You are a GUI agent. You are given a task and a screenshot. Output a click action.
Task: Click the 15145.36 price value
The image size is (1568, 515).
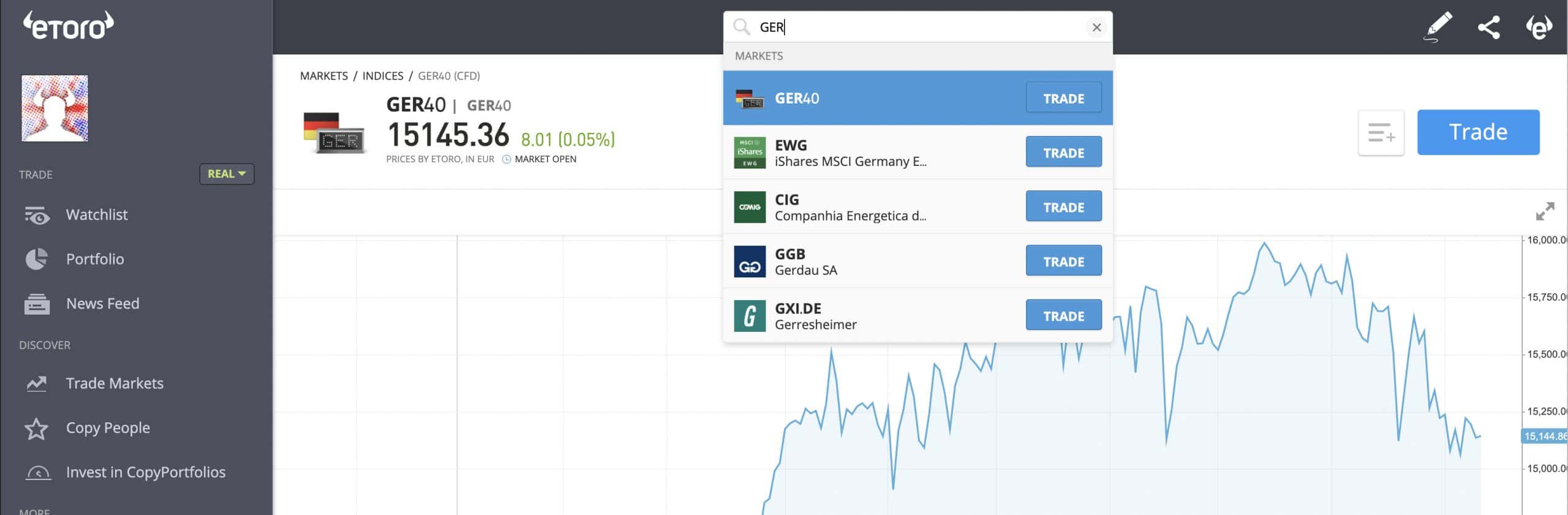click(448, 135)
